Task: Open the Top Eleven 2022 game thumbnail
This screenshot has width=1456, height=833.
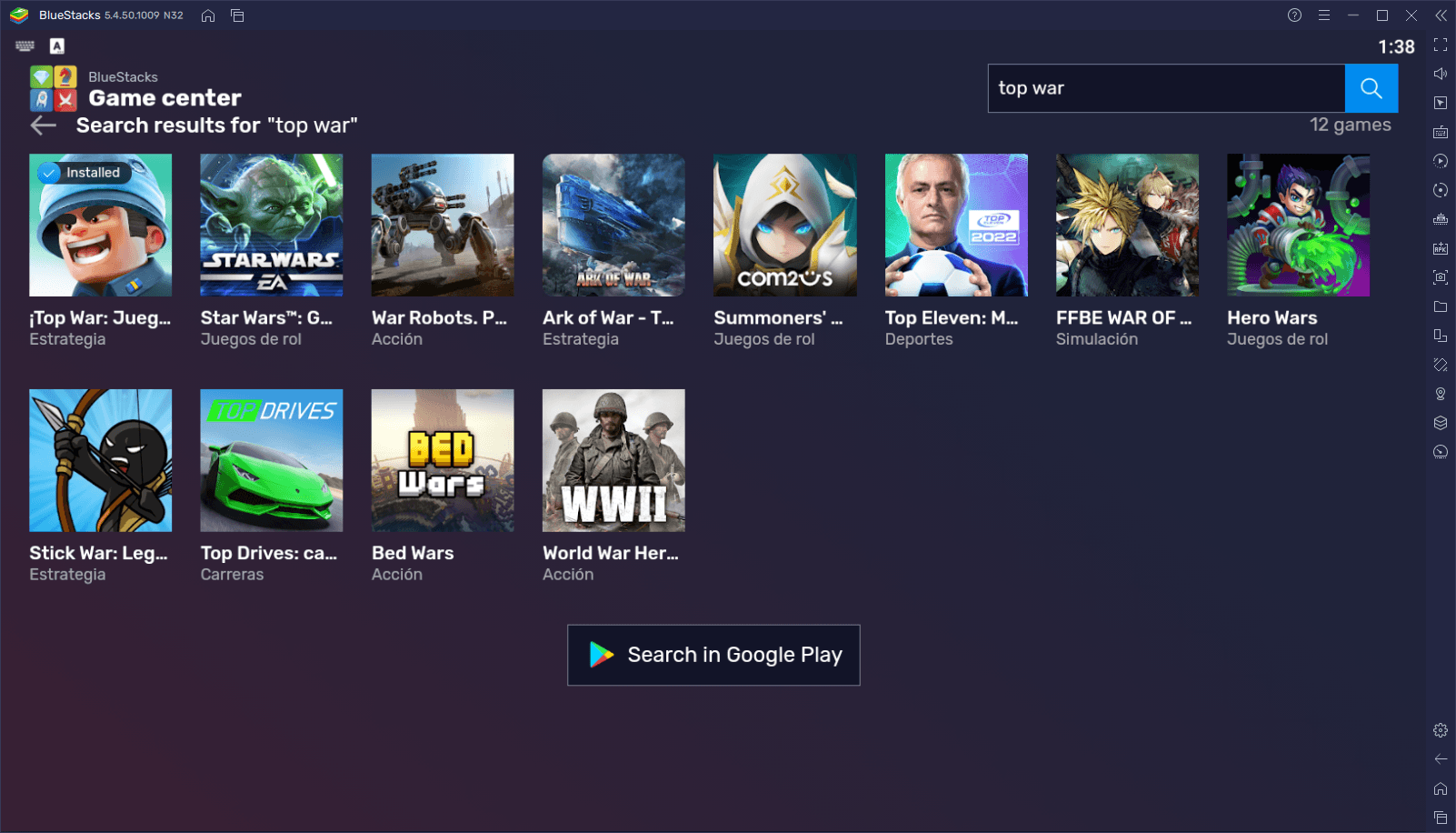Action: 956,225
